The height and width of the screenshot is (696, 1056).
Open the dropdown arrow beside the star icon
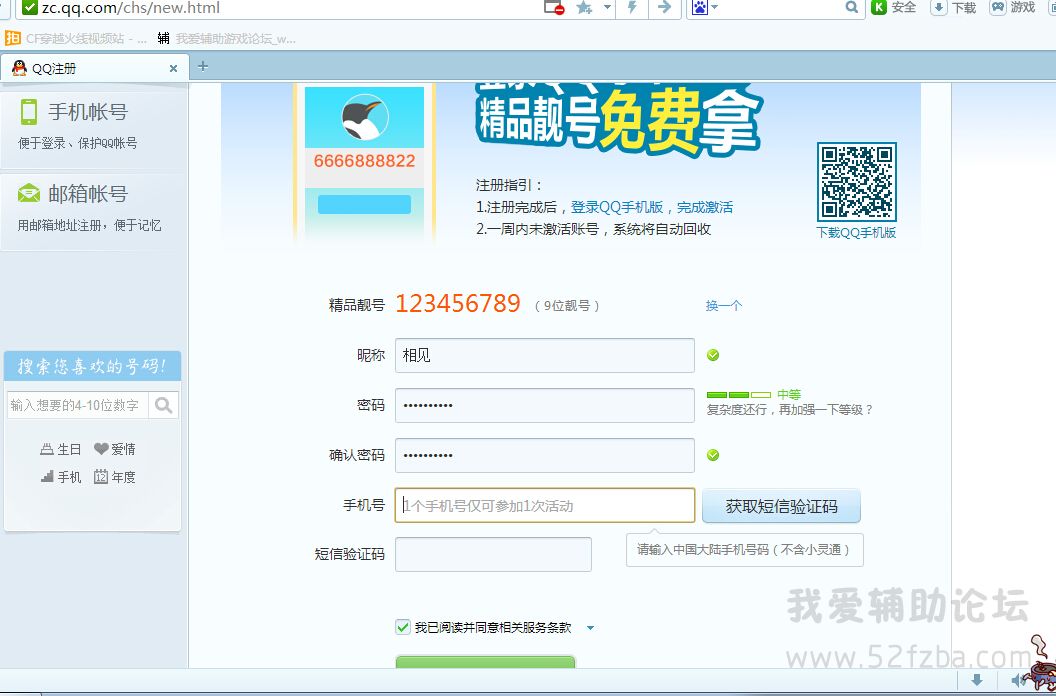click(607, 7)
